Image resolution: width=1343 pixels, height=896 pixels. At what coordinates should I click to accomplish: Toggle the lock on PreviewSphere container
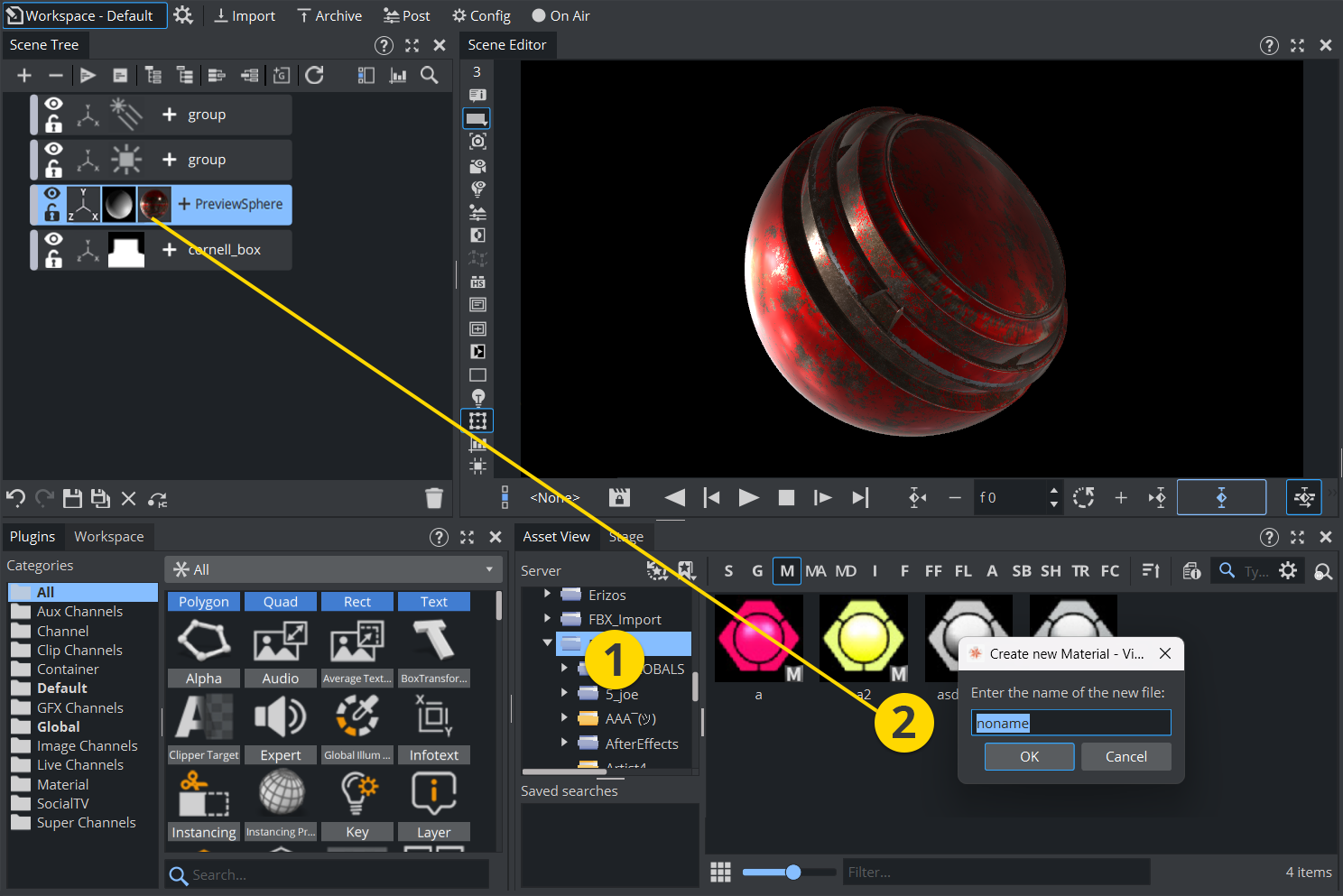[x=52, y=214]
